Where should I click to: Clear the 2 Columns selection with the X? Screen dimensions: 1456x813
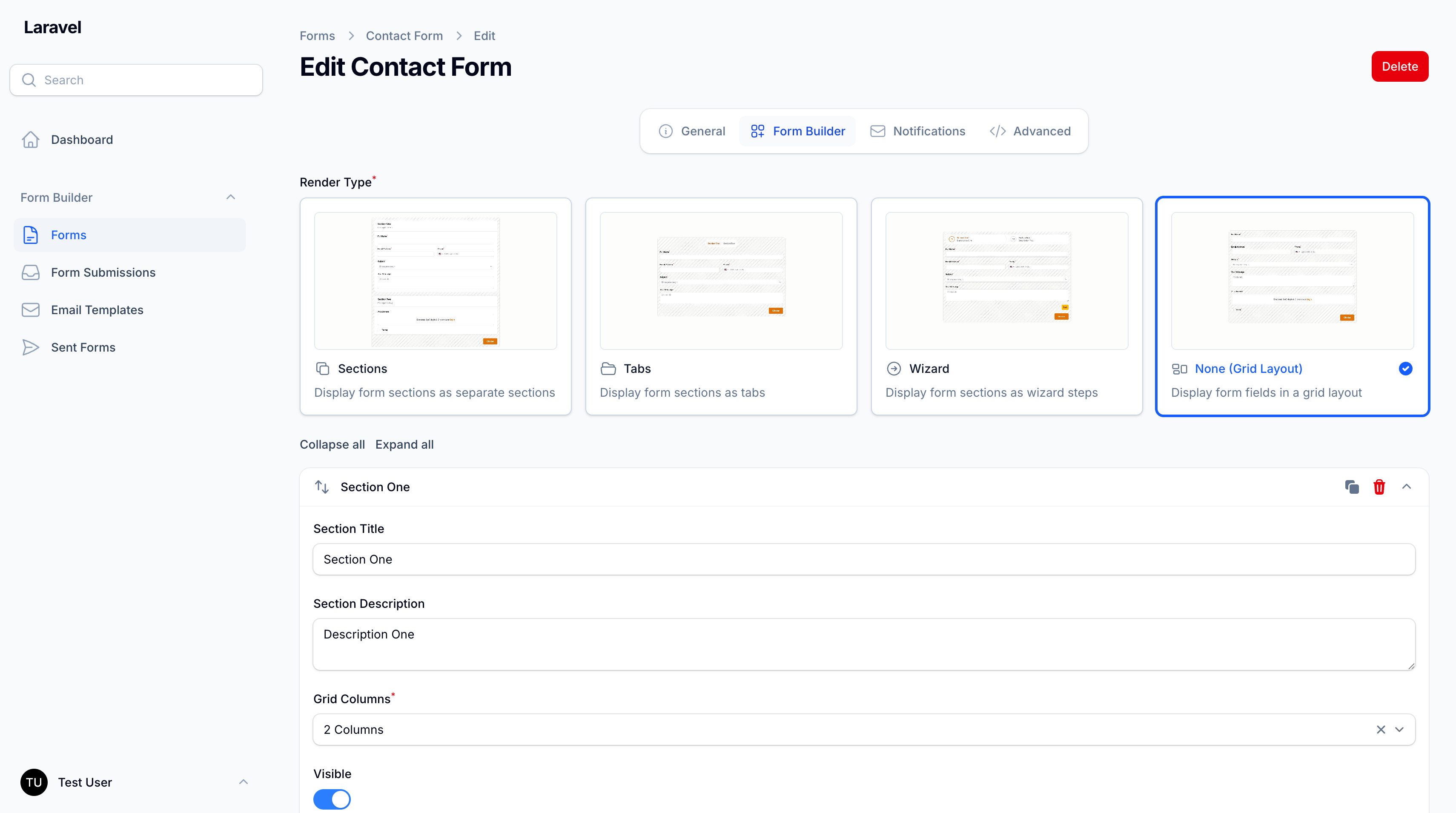click(x=1381, y=730)
